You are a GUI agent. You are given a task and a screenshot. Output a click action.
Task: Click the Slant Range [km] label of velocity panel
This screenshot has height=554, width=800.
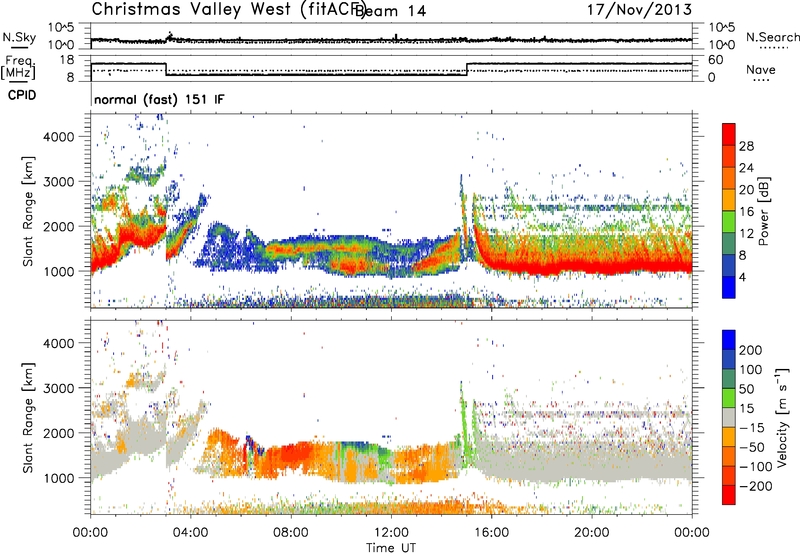point(28,417)
